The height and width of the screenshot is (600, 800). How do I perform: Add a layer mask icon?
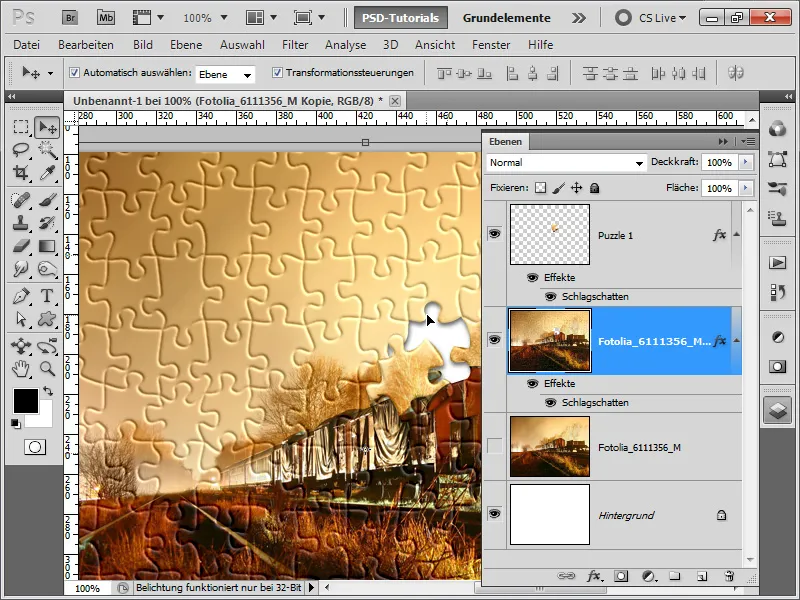(x=621, y=576)
